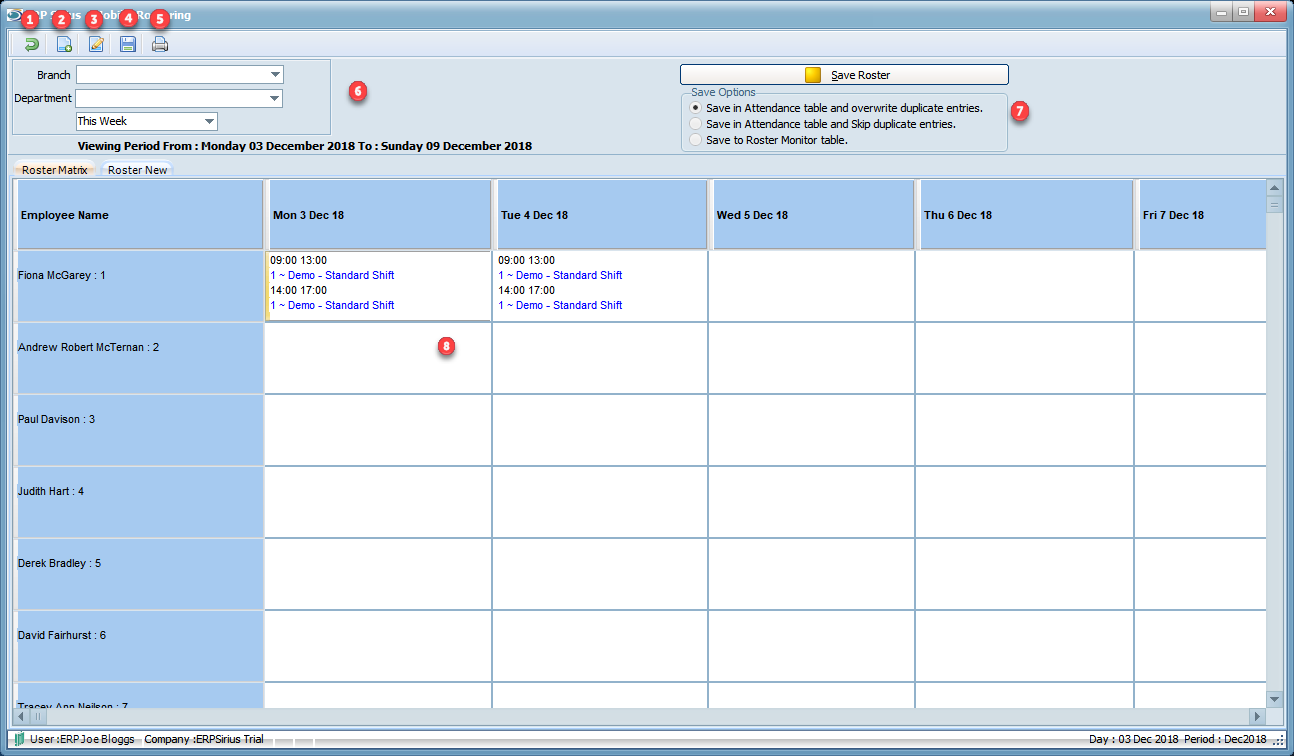Click User :ERP Joe Bloggs in status bar

[x=83, y=739]
